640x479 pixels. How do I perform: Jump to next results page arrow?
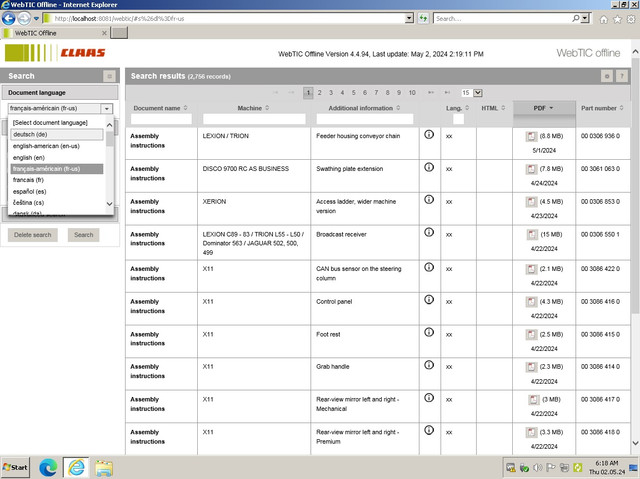431,93
